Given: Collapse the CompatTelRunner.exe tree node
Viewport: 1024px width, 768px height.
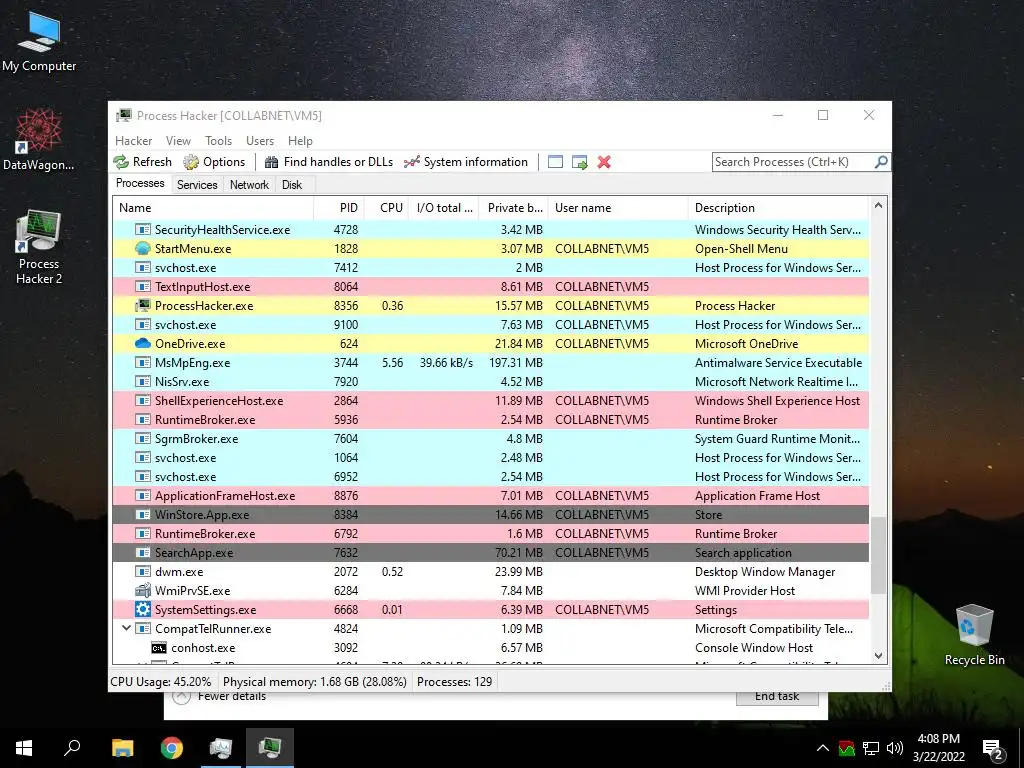Looking at the screenshot, I should [126, 628].
